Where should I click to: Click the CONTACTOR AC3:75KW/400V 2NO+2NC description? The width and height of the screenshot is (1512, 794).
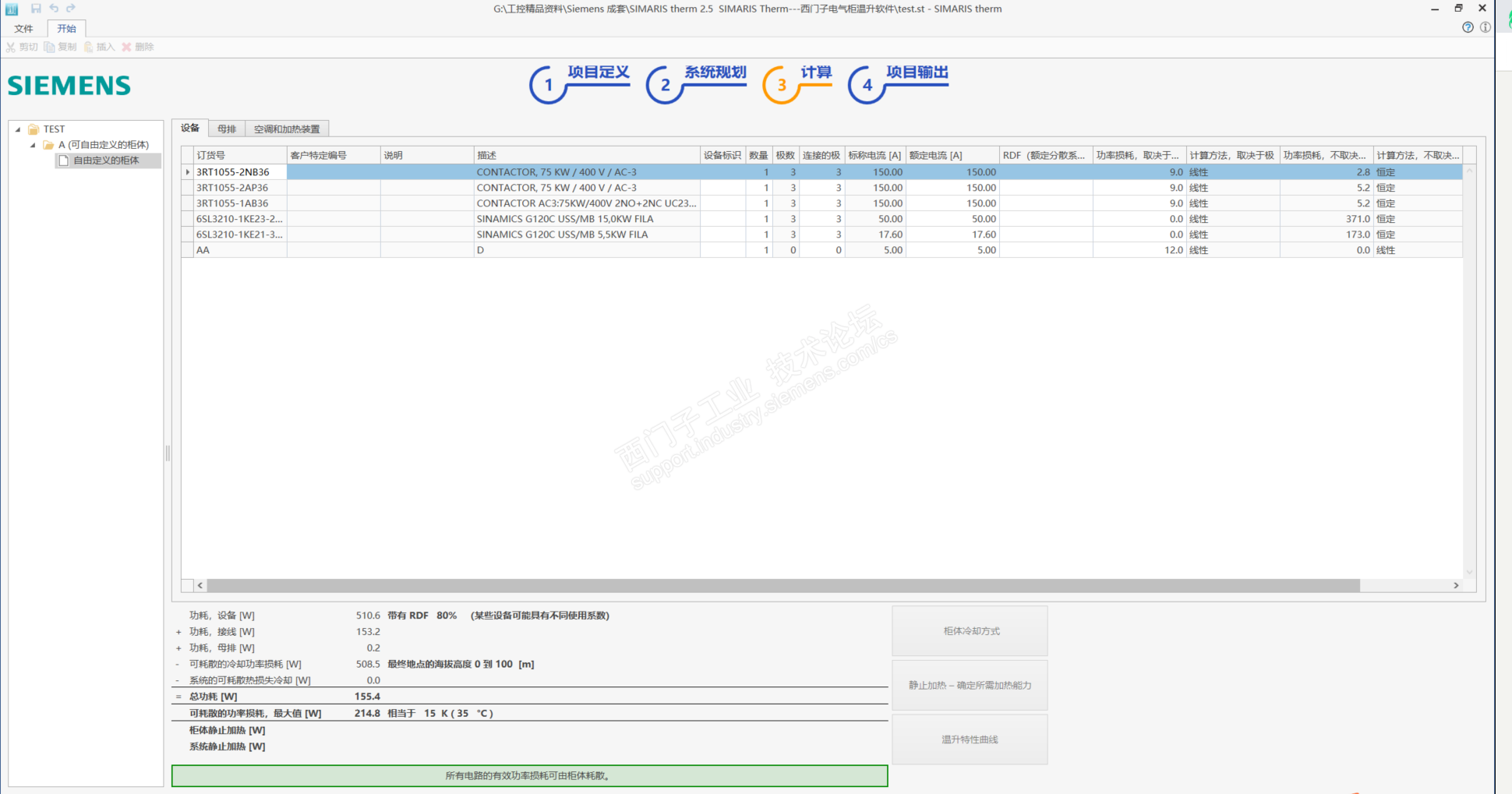coord(586,203)
